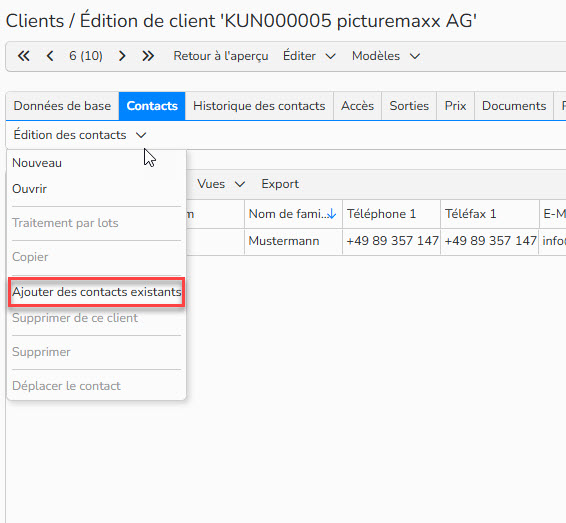Image resolution: width=566 pixels, height=523 pixels.
Task: Choose Ouvrir from the menu
Action: tap(96, 189)
